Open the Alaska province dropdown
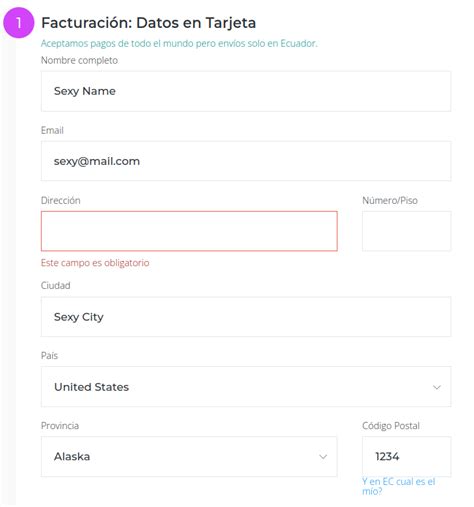 [189, 456]
